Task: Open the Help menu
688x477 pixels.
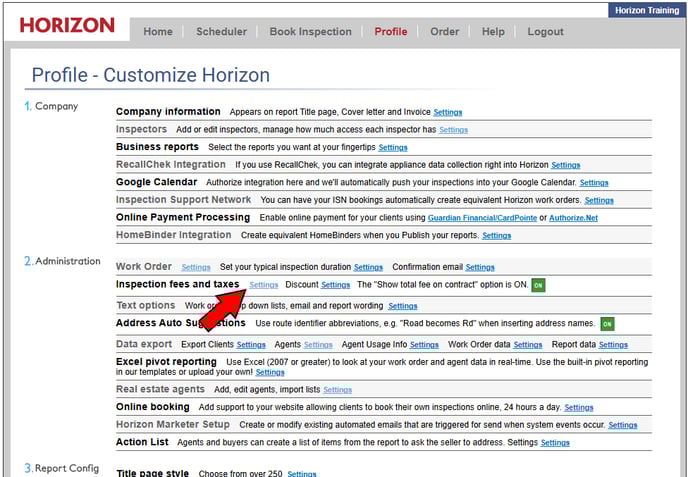Action: coord(493,32)
